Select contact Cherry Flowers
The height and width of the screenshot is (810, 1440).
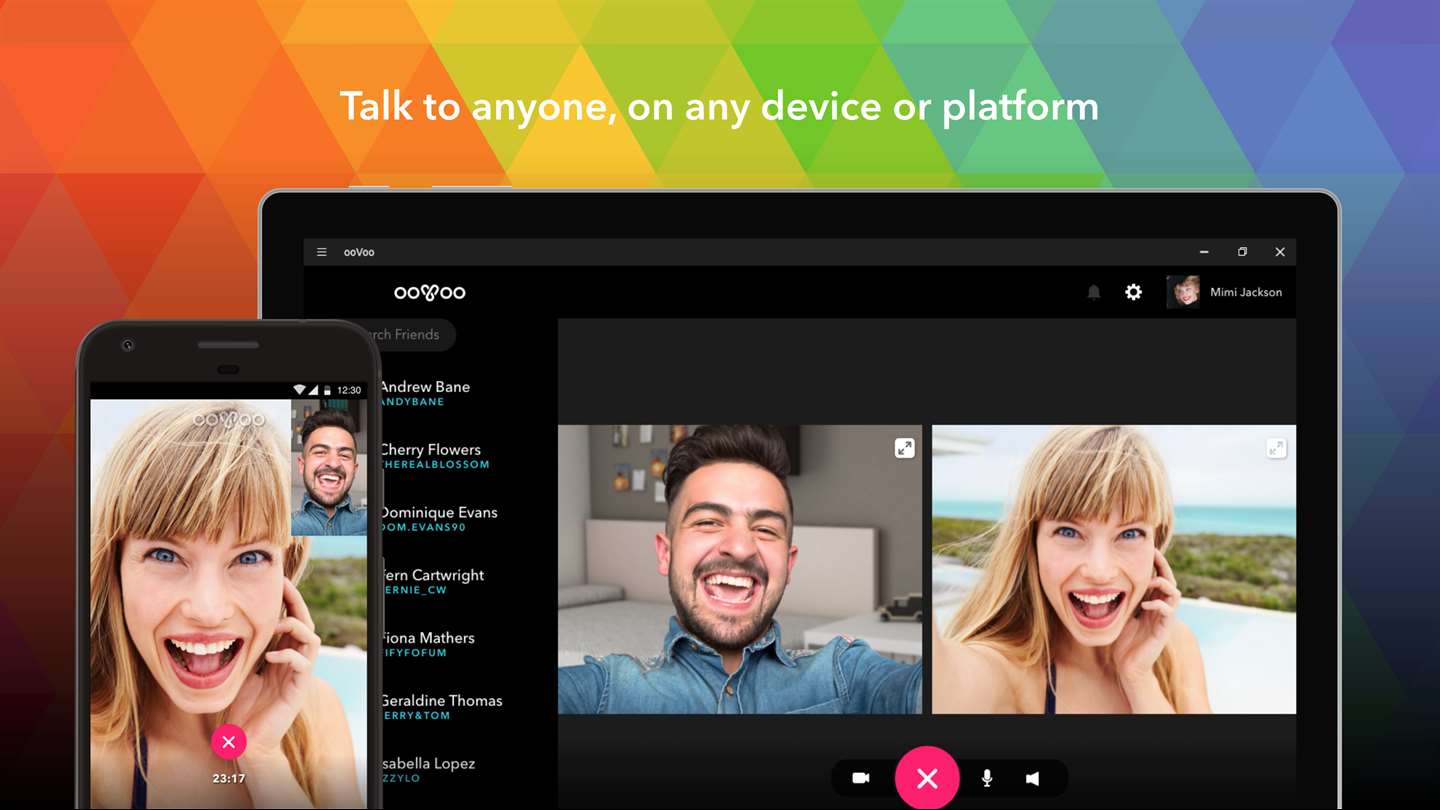point(435,456)
